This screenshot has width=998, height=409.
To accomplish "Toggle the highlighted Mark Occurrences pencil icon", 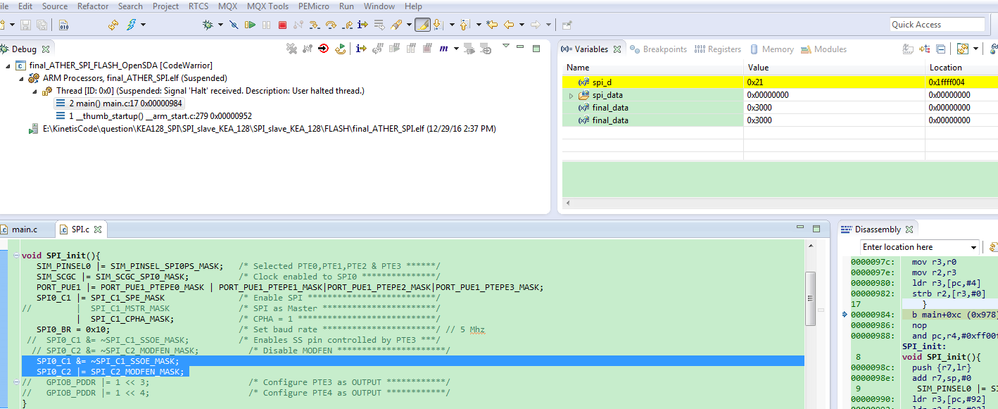I will [x=423, y=25].
